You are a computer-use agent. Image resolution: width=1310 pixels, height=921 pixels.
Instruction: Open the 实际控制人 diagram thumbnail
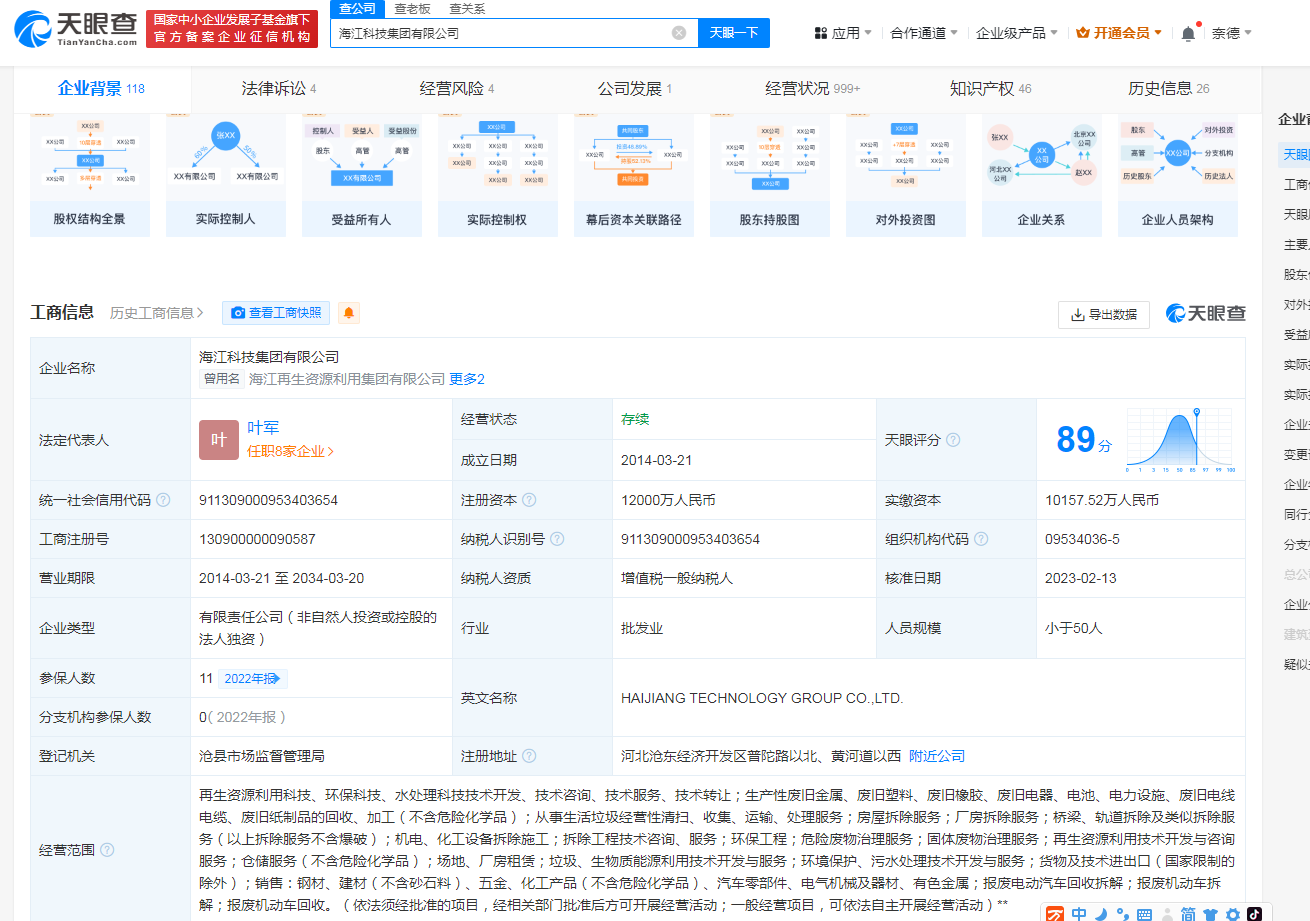pyautogui.click(x=226, y=175)
